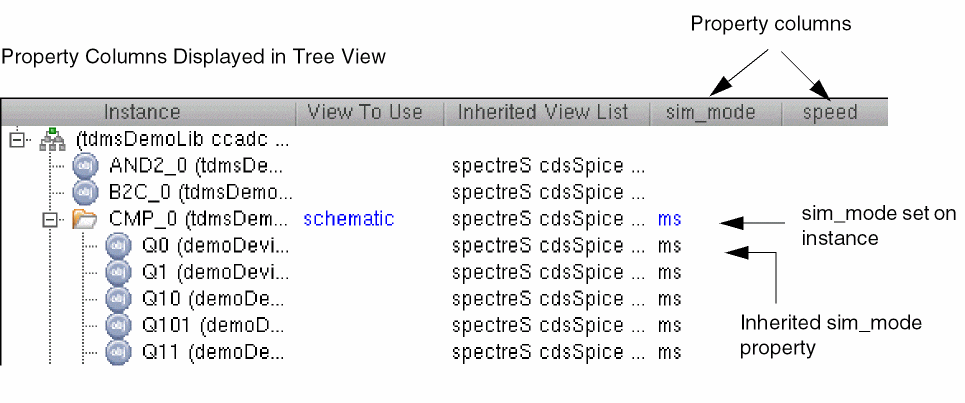965x403 pixels.
Task: Click the blue schematic view link
Action: tap(349, 219)
